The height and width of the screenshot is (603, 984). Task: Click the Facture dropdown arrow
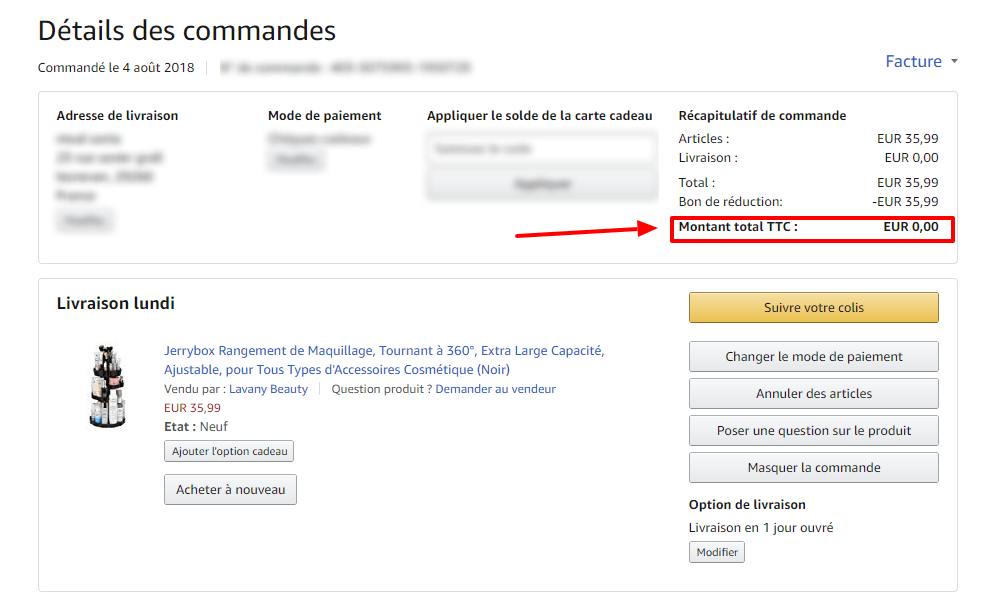click(954, 62)
